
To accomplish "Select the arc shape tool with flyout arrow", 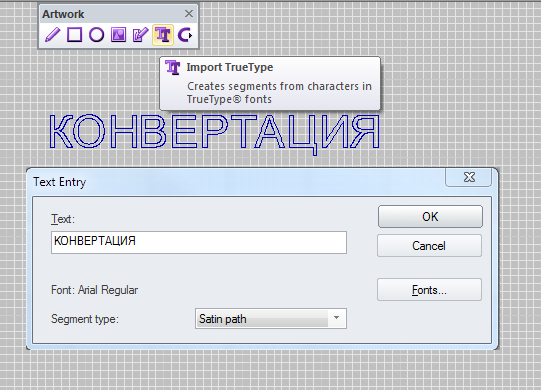I will pos(185,35).
